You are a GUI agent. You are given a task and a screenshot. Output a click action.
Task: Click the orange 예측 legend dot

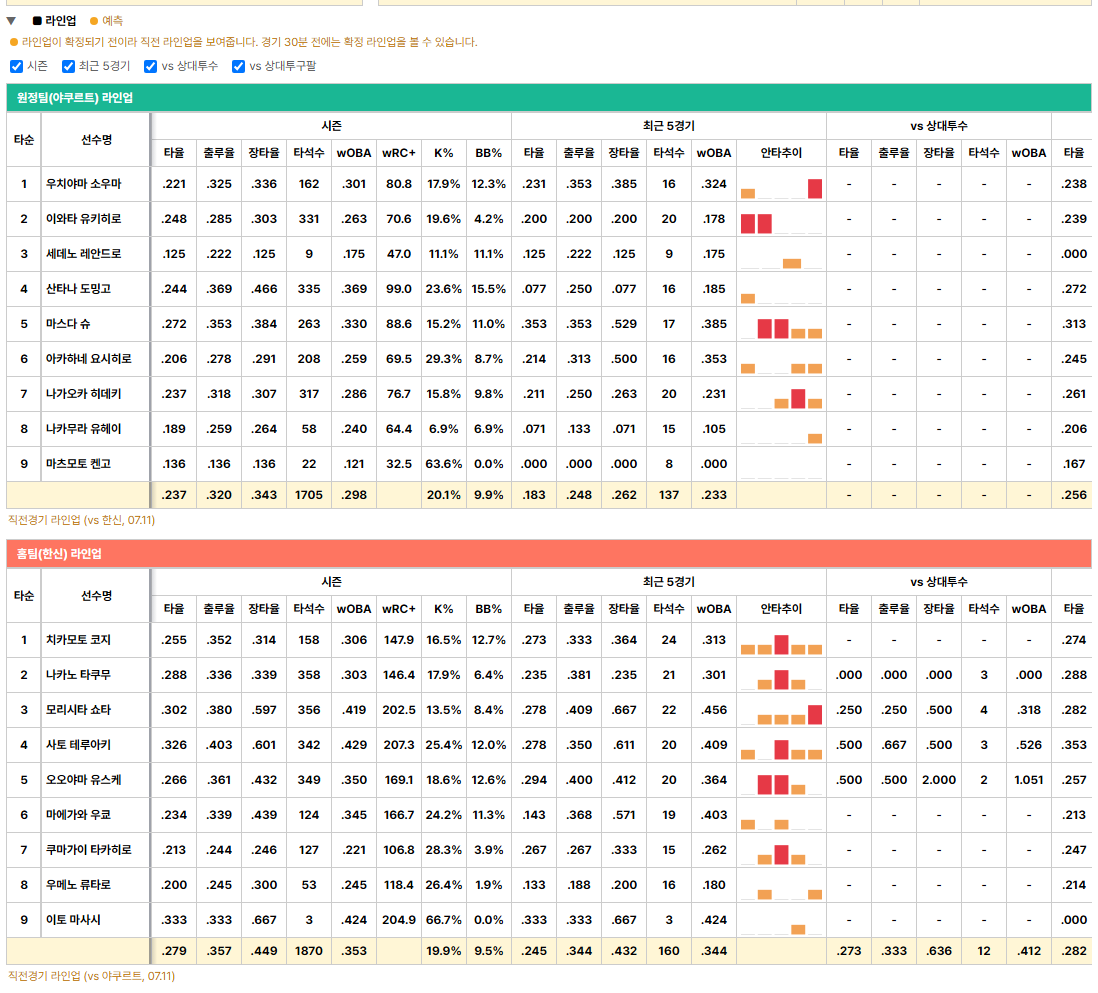94,21
